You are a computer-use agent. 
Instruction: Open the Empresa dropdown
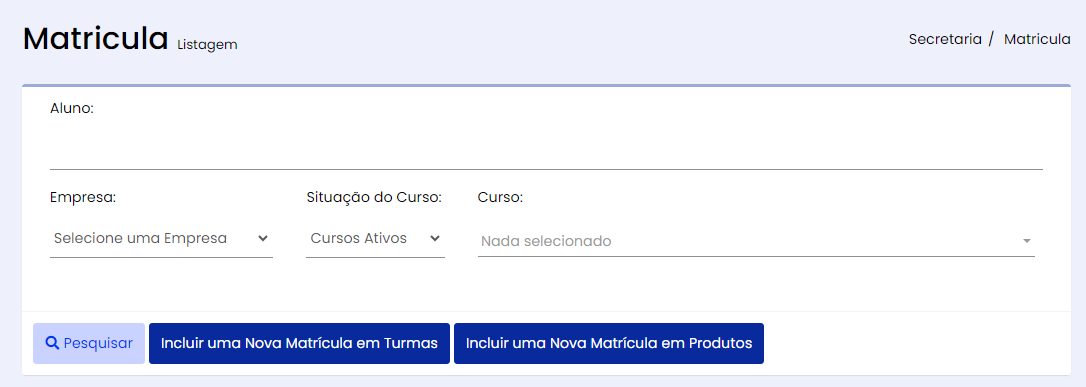[161, 239]
